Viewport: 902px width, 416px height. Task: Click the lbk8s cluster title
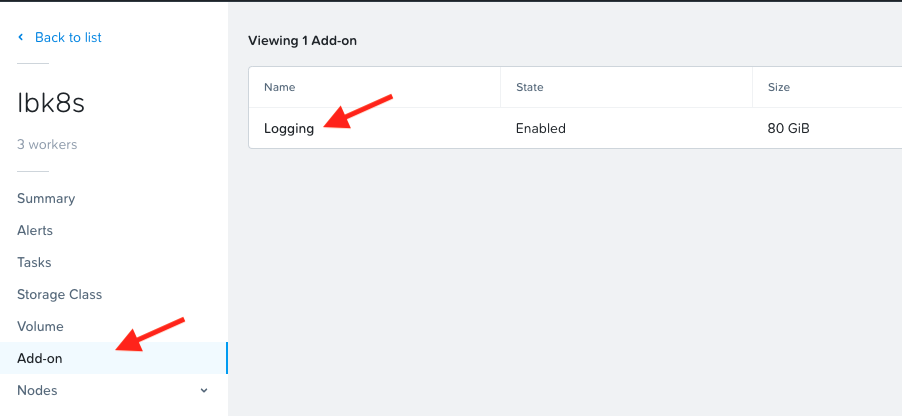tap(47, 102)
